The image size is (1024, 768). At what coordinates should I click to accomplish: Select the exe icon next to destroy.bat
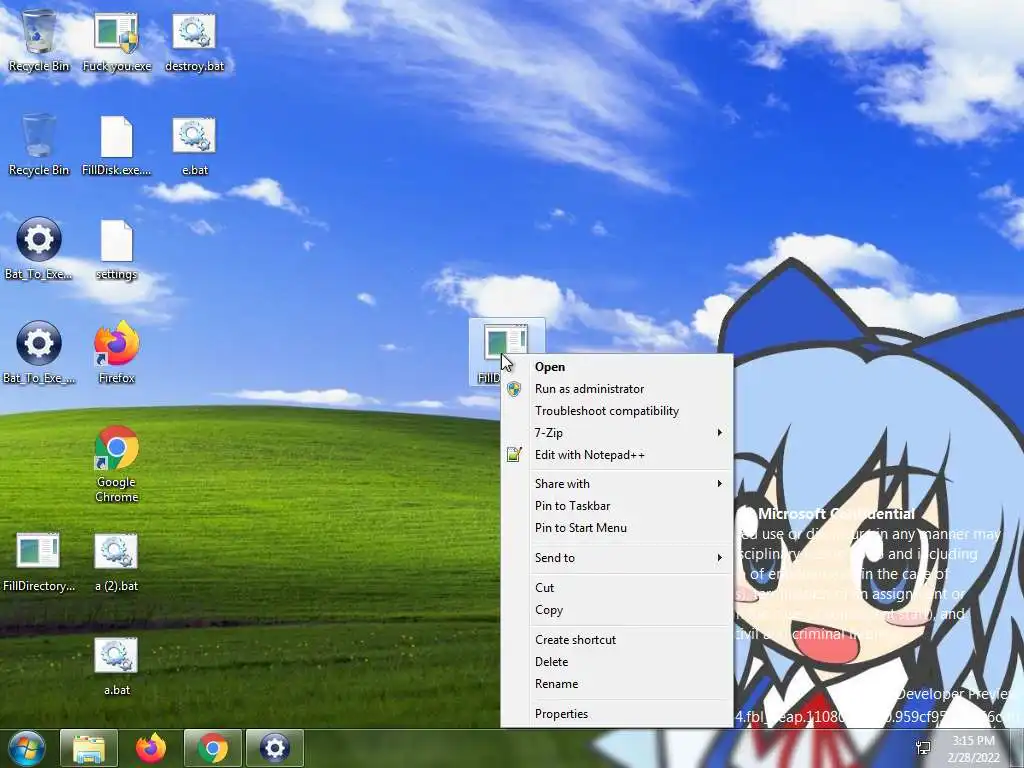(x=116, y=40)
